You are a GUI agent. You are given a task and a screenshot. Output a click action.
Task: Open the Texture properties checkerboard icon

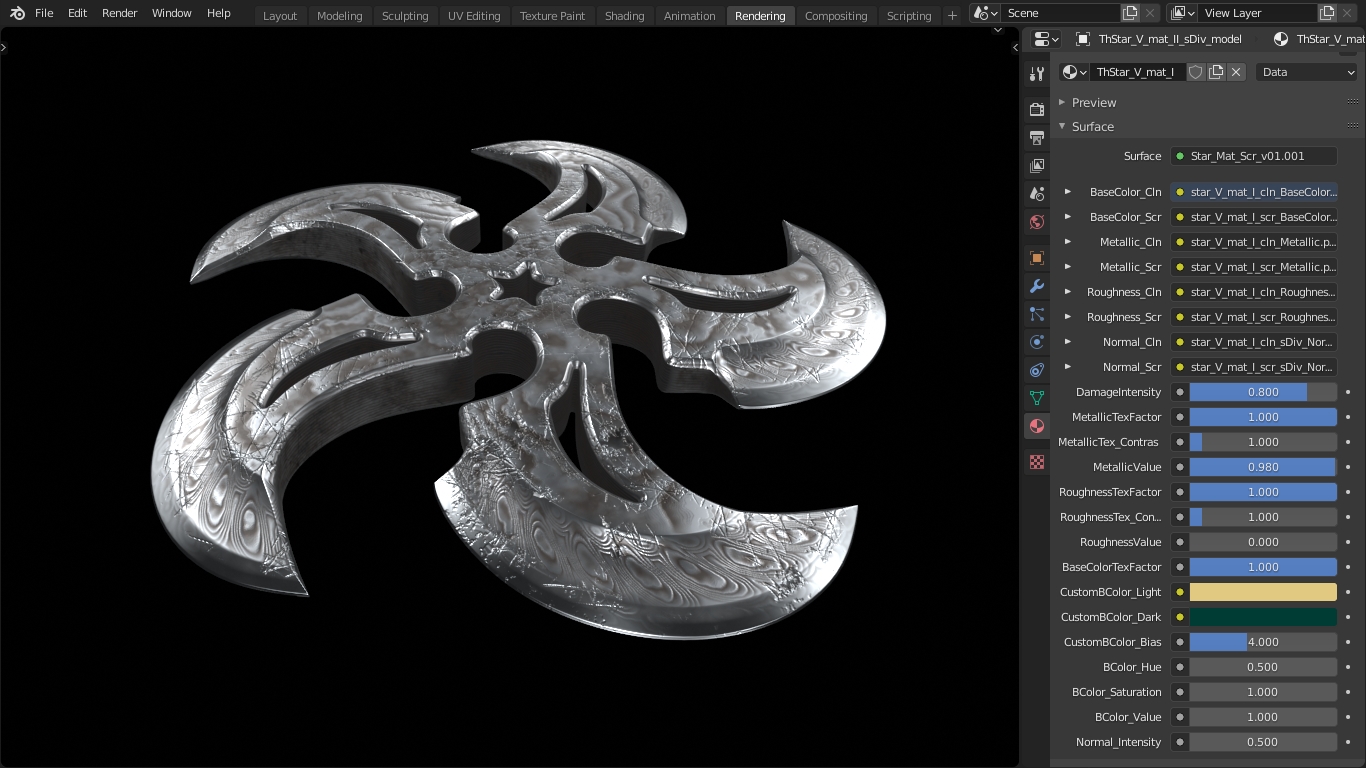tap(1037, 462)
